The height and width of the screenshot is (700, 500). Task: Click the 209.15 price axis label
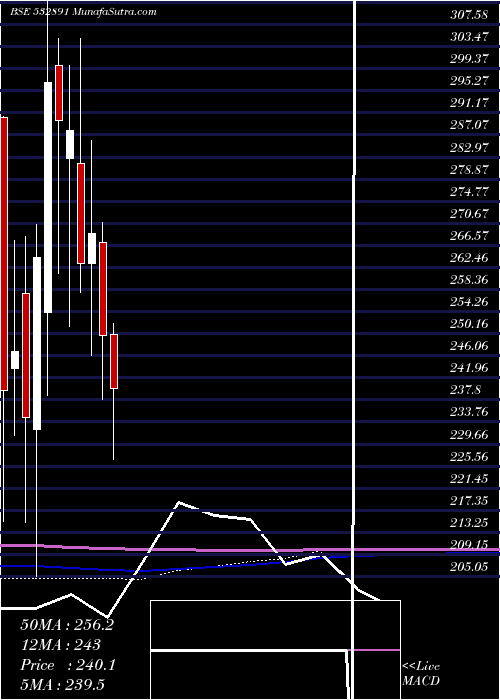(468, 545)
